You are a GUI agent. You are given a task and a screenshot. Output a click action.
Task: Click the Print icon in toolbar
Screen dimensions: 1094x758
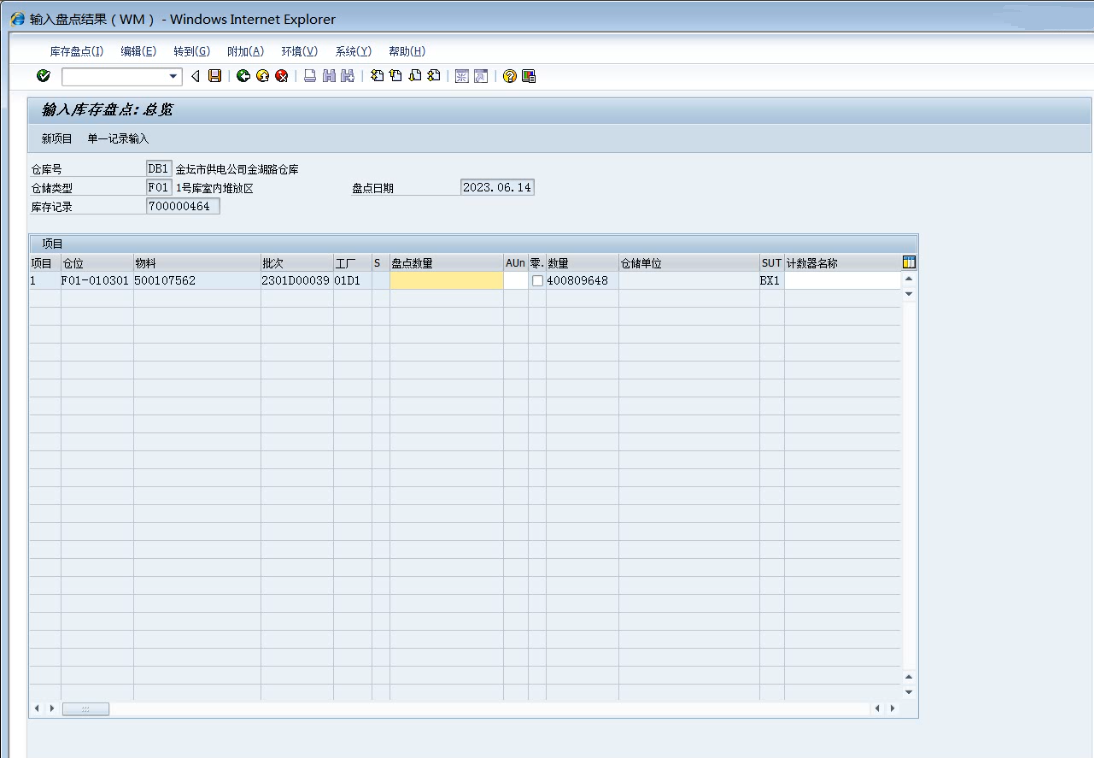point(310,77)
